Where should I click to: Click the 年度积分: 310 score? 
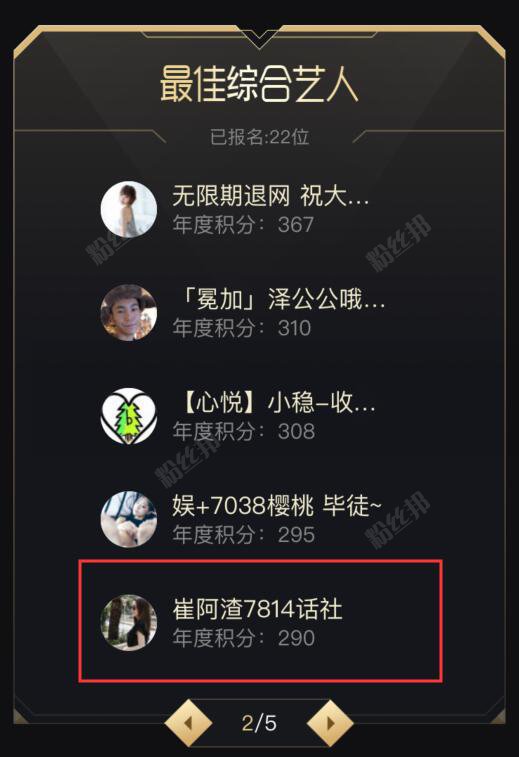tap(241, 328)
